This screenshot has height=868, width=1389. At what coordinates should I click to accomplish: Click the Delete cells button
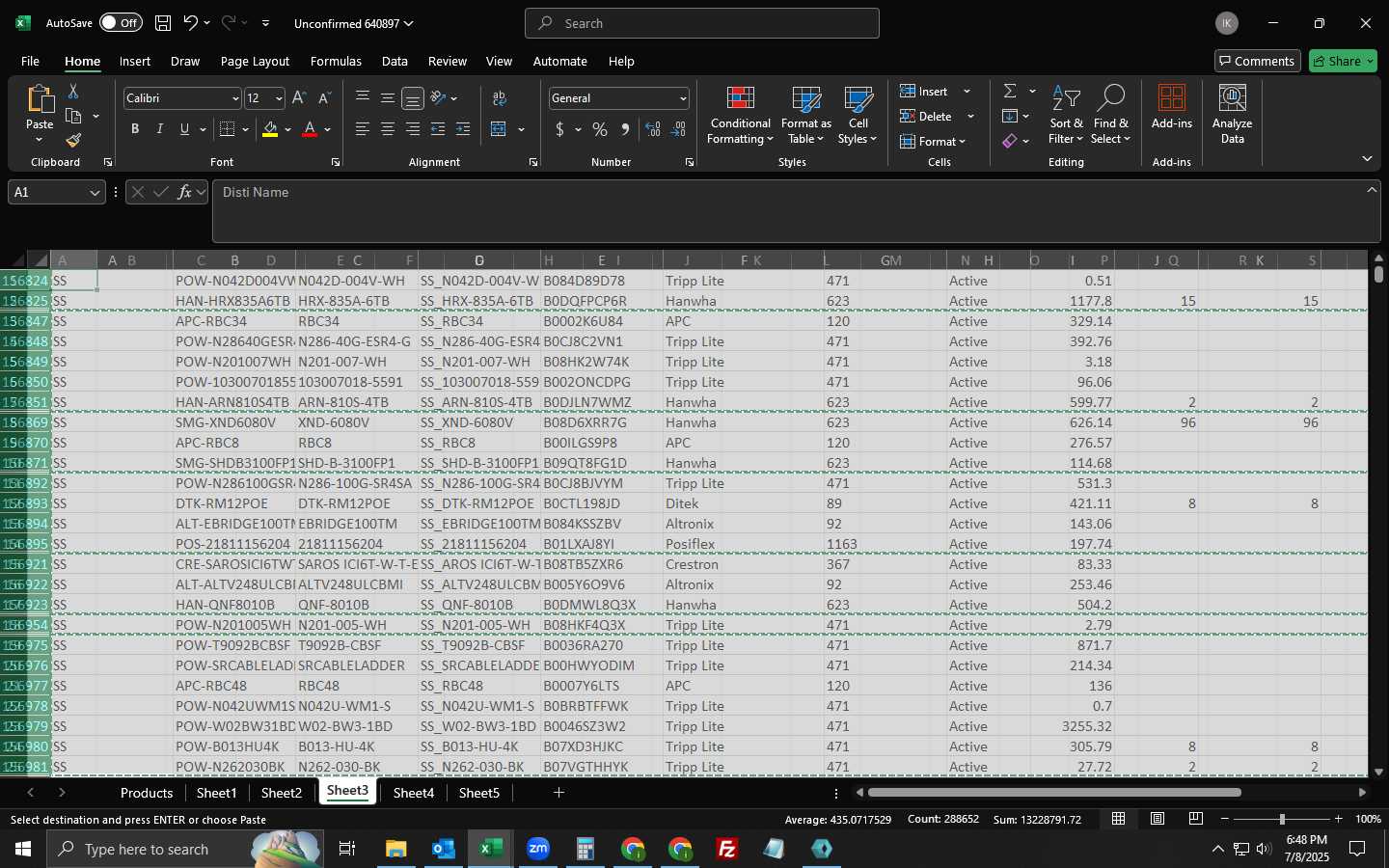pyautogui.click(x=927, y=116)
